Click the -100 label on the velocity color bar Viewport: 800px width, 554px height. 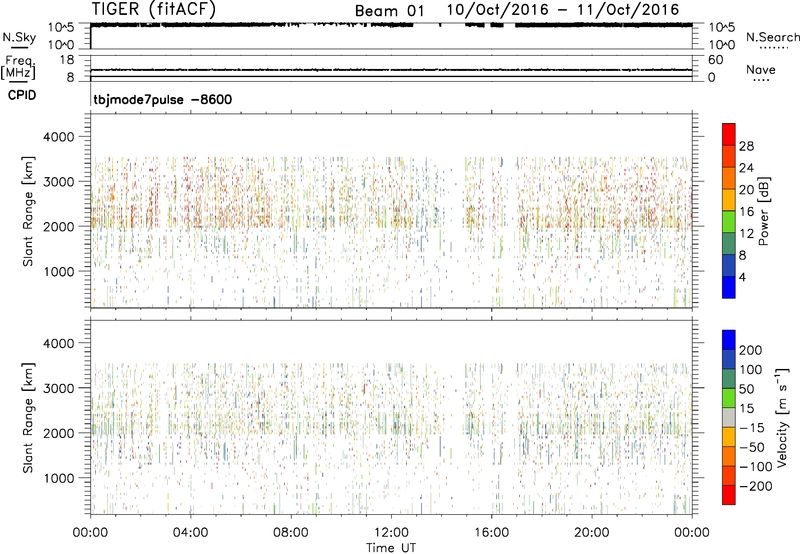coord(756,466)
